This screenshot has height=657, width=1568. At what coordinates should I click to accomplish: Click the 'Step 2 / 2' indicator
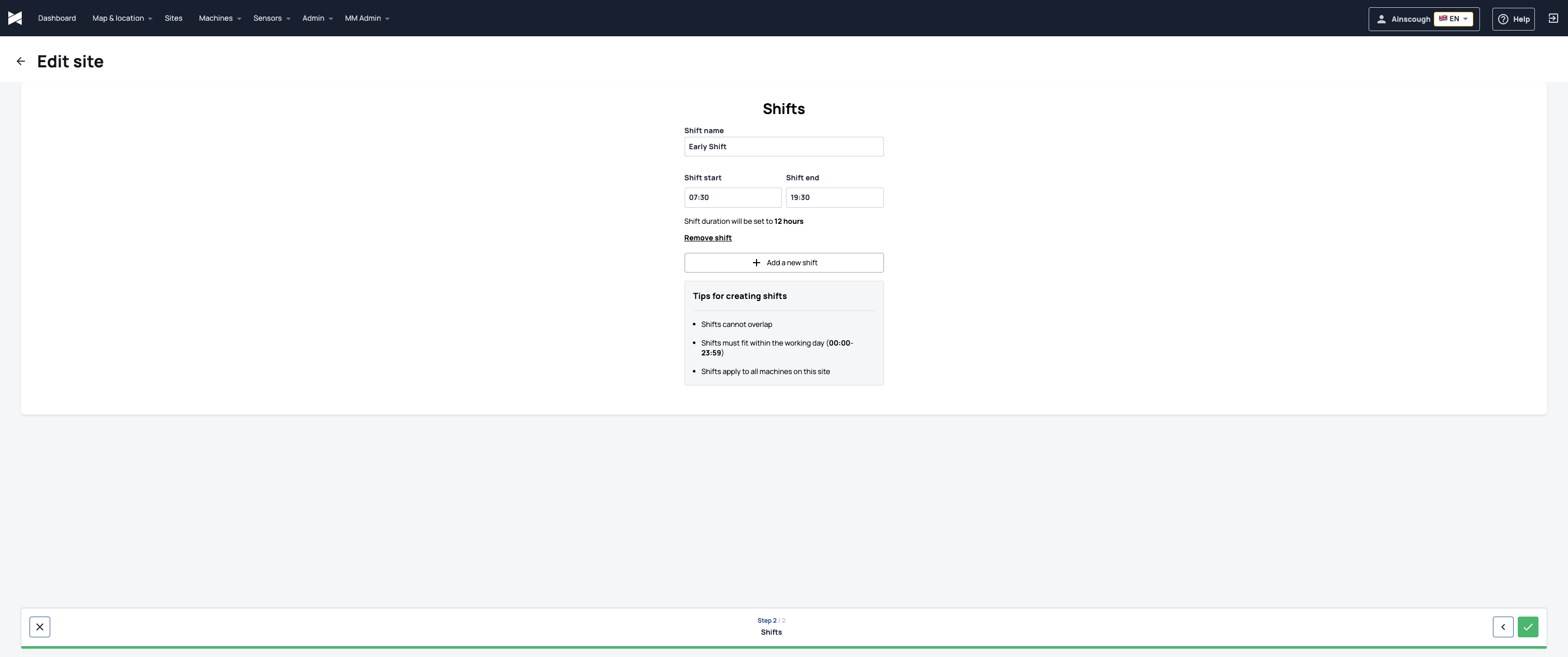coord(771,620)
